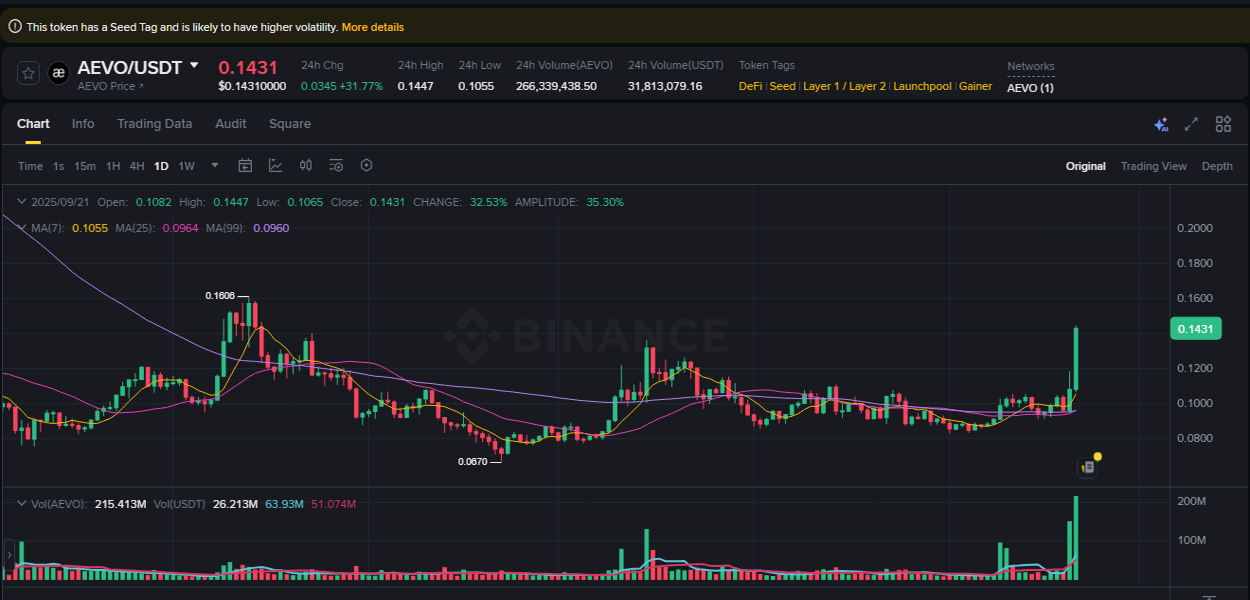Select the 1W chart interval
This screenshot has height=600, width=1250.
point(186,165)
